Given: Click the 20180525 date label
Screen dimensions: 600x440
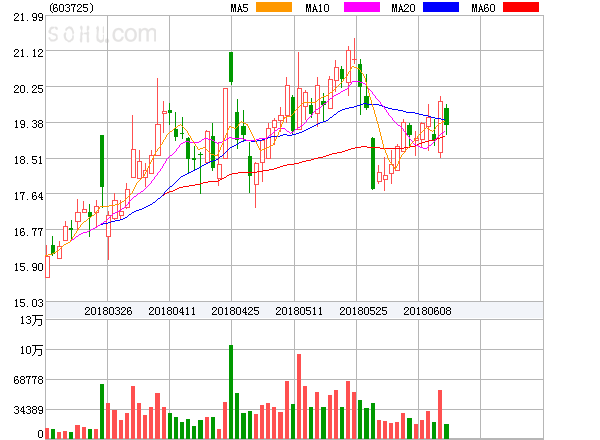Looking at the screenshot, I should coord(363,311).
